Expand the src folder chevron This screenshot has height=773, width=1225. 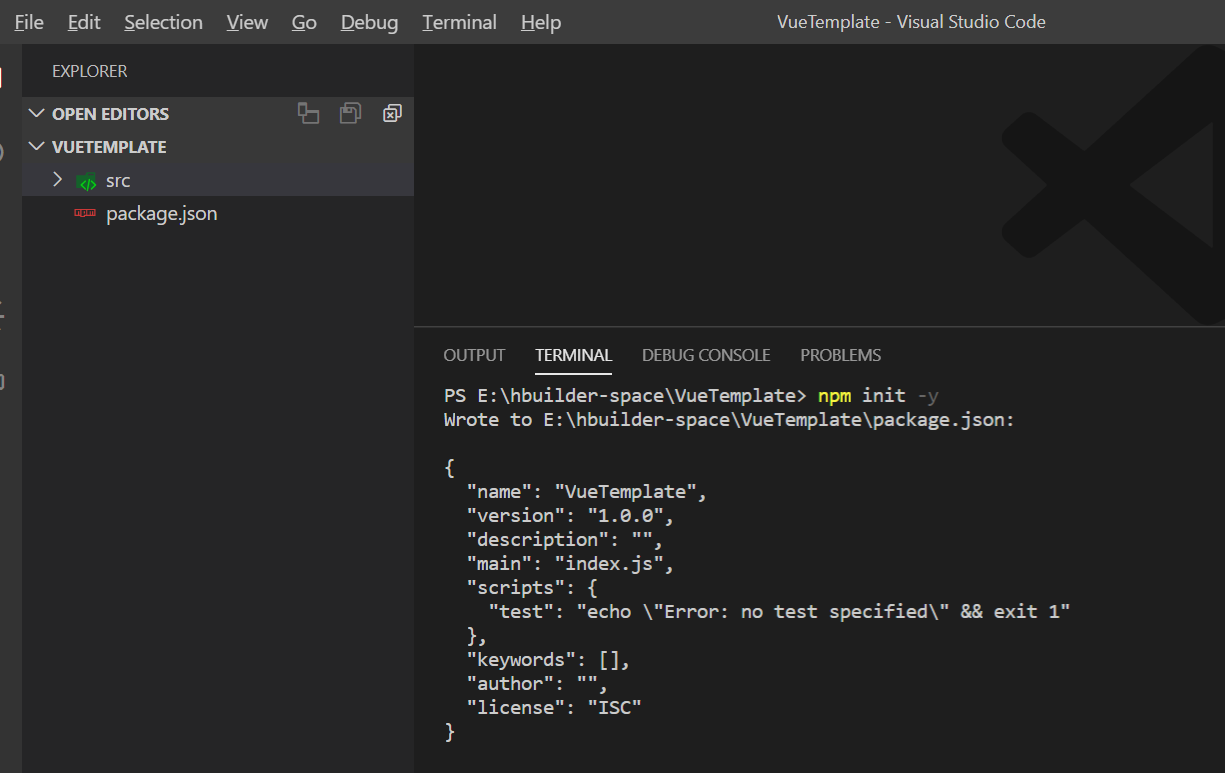(58, 180)
